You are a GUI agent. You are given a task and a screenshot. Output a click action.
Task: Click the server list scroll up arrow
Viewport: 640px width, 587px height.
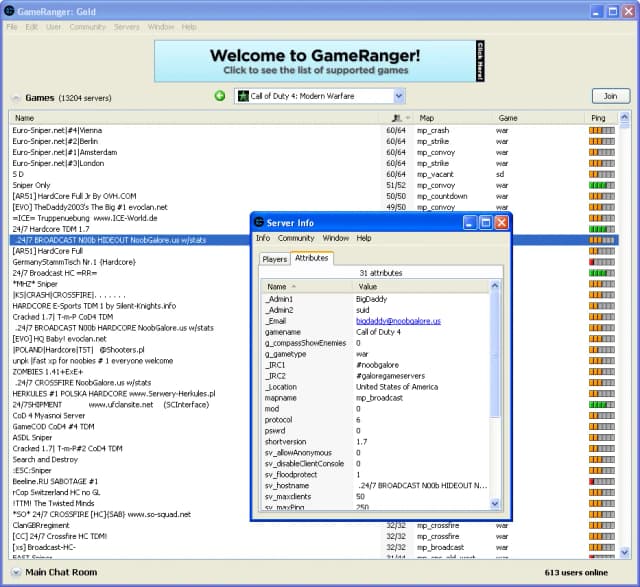point(624,118)
